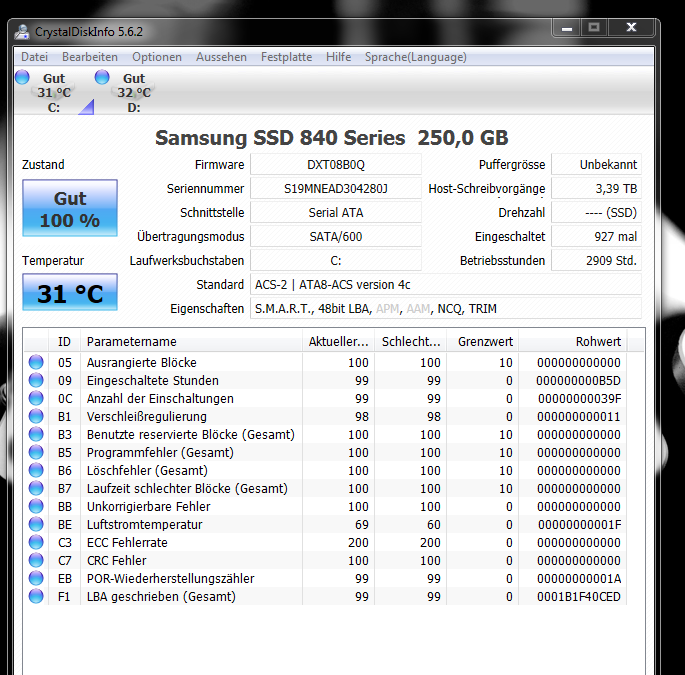
Task: Click the Schlecht... column header
Action: (411, 342)
